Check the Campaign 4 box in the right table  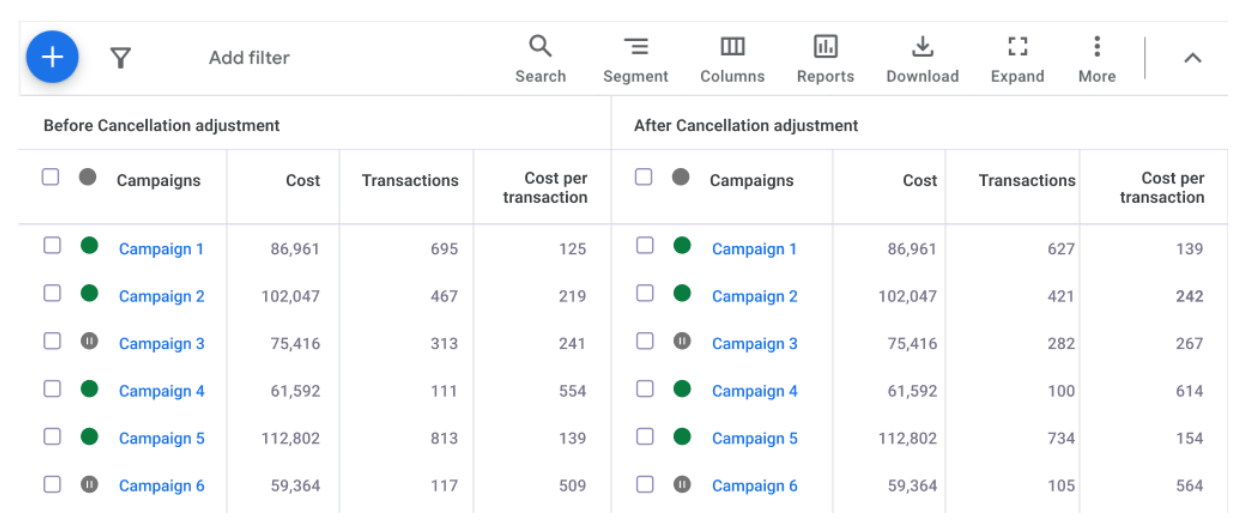point(645,389)
